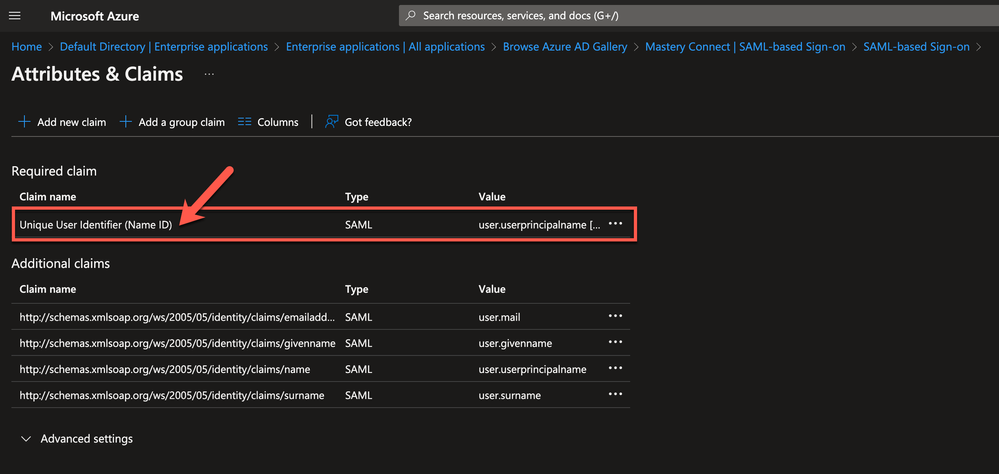Screen dimensions: 999x474
Task: Click the Got feedback person icon
Action: tap(332, 122)
